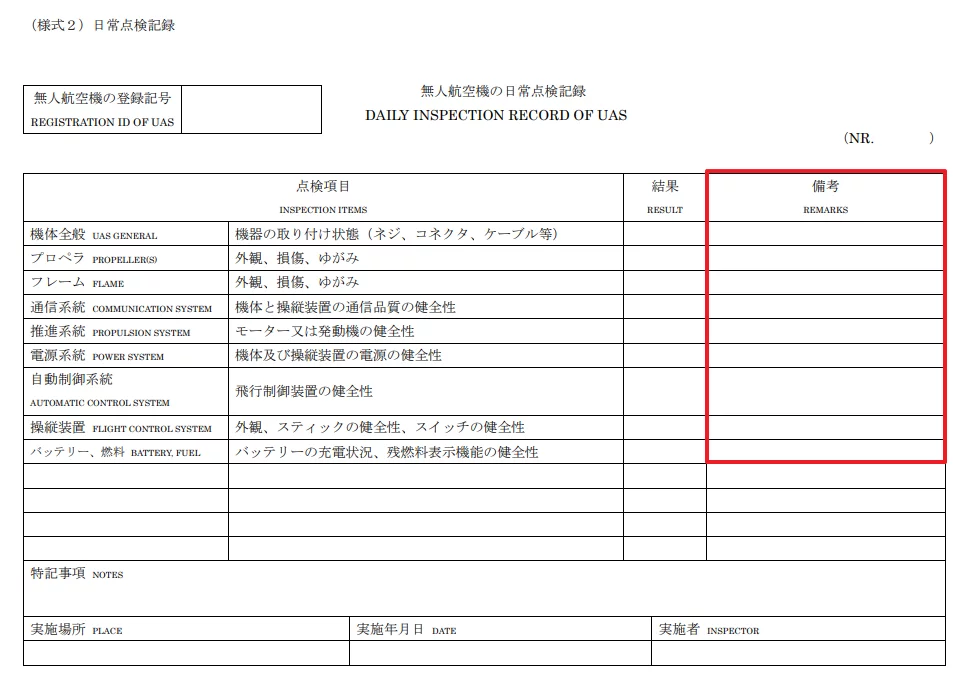Click the empty registration ID field
The height and width of the screenshot is (690, 968).
coord(251,109)
